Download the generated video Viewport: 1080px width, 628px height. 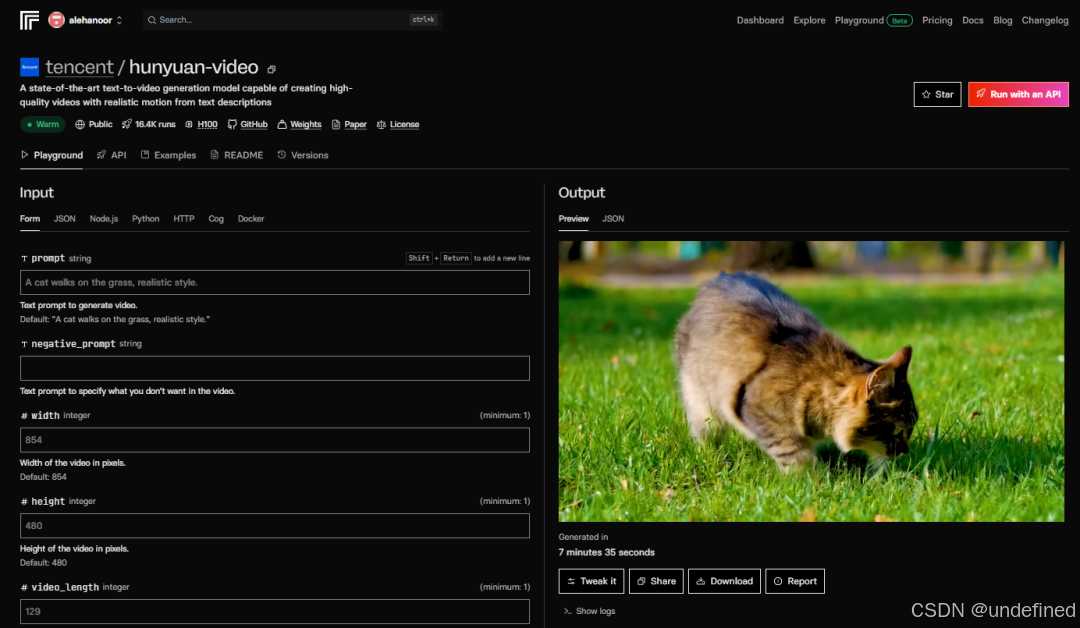[724, 581]
